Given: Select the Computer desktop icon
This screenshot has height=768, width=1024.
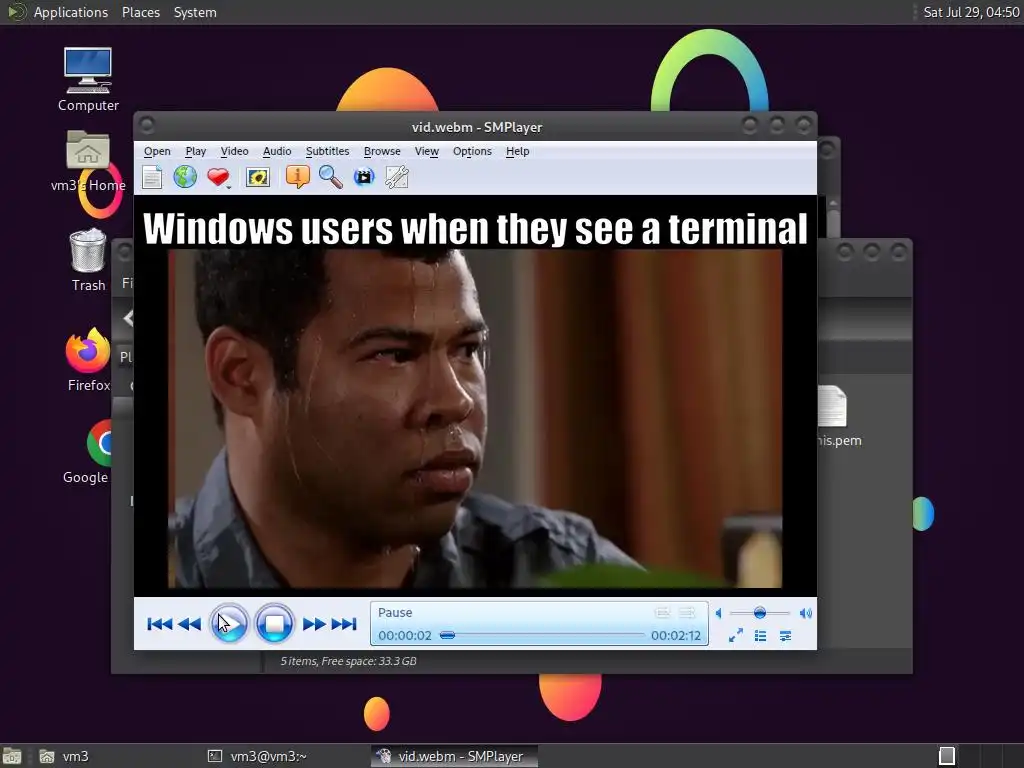Looking at the screenshot, I should coord(88,79).
